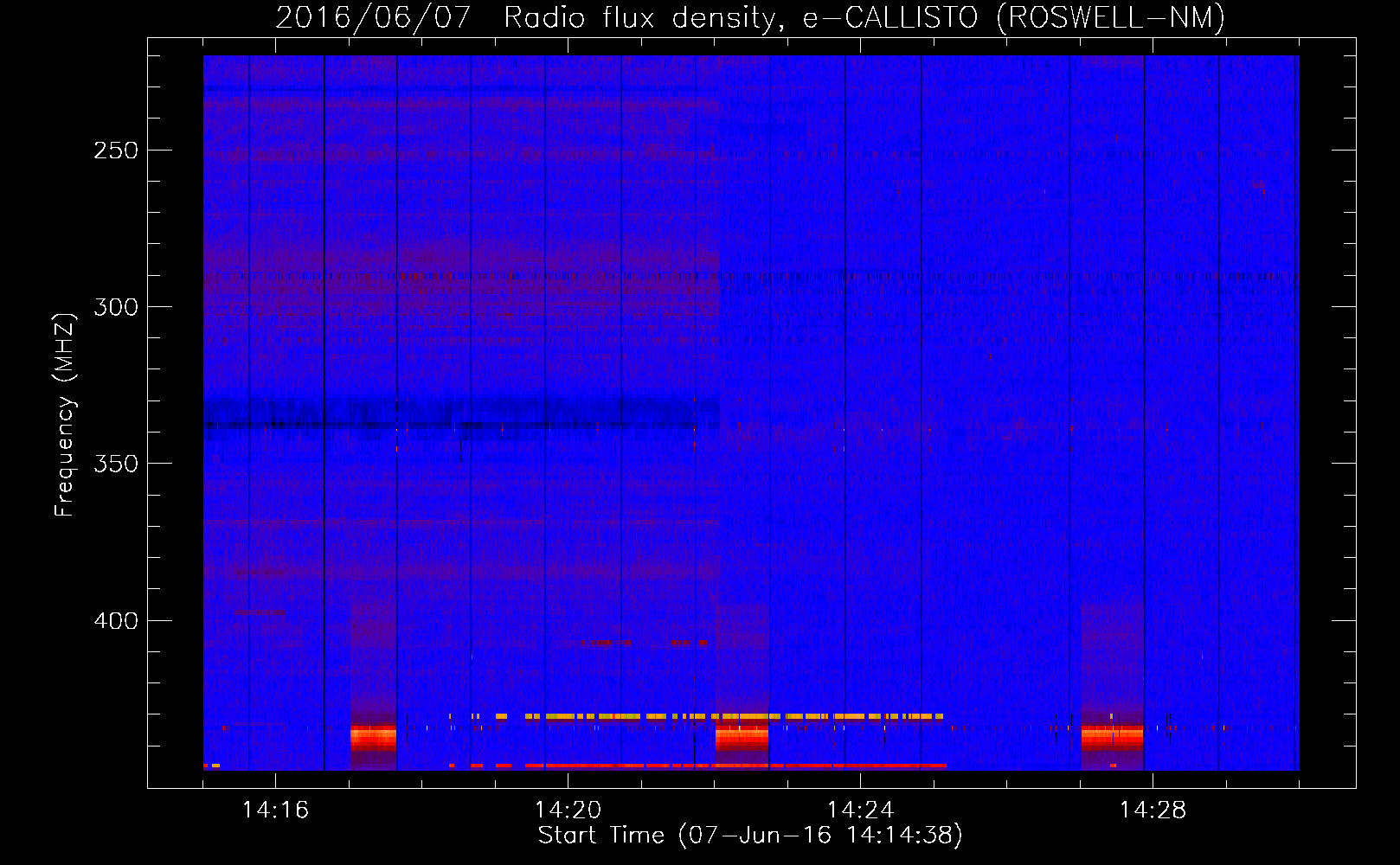Click the 'Frequency (MHZ)' y-axis label

[x=65, y=414]
